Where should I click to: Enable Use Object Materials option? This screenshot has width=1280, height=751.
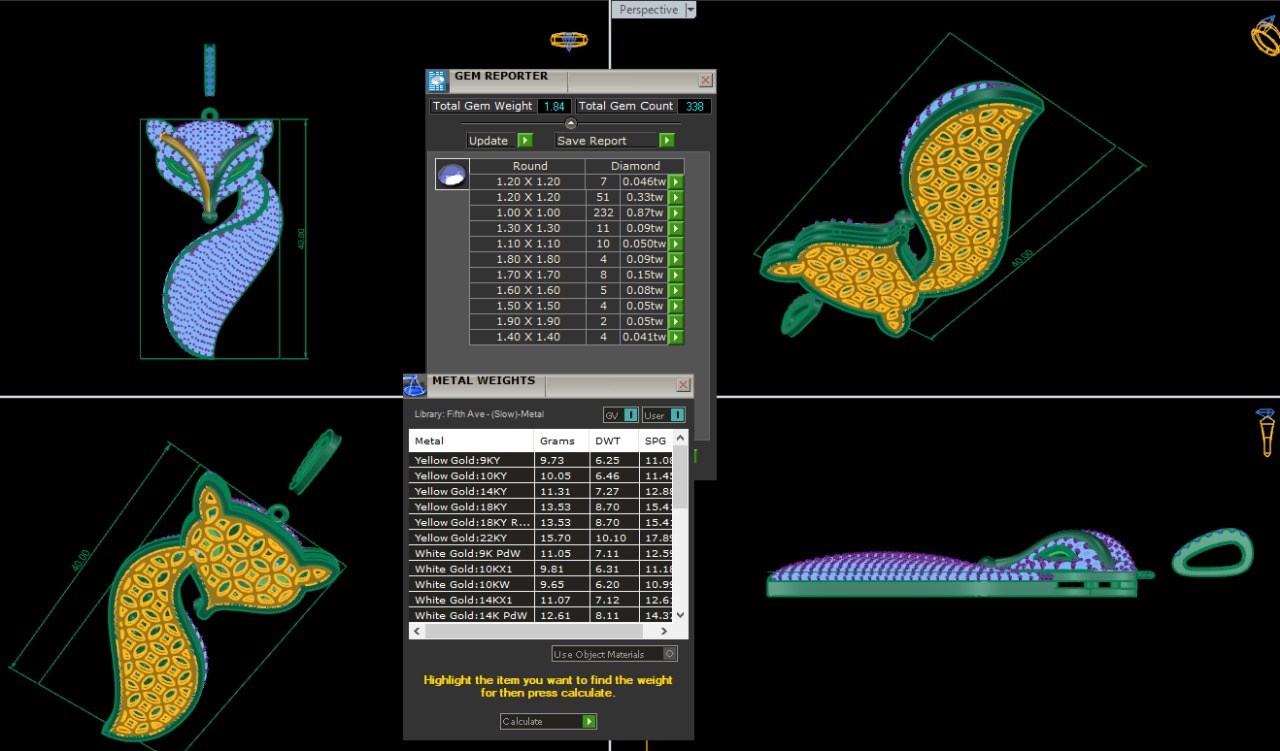(669, 654)
